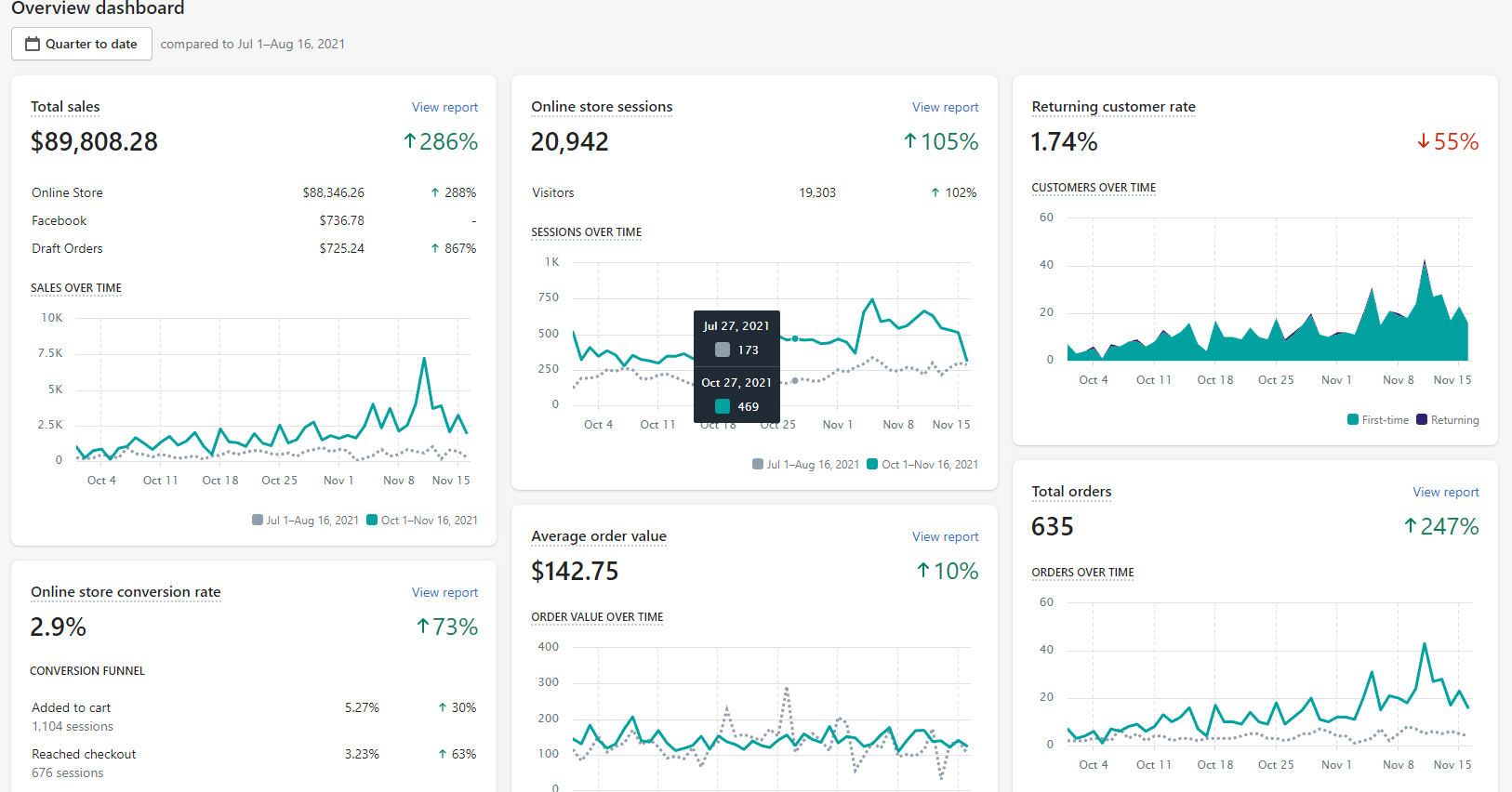Click the ORDER VALUE OVER TIME heading

click(x=597, y=617)
